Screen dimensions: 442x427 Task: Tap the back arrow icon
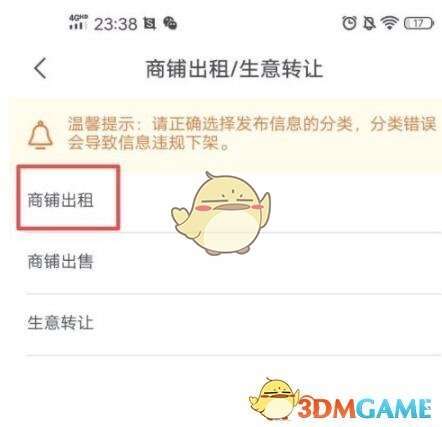point(40,68)
